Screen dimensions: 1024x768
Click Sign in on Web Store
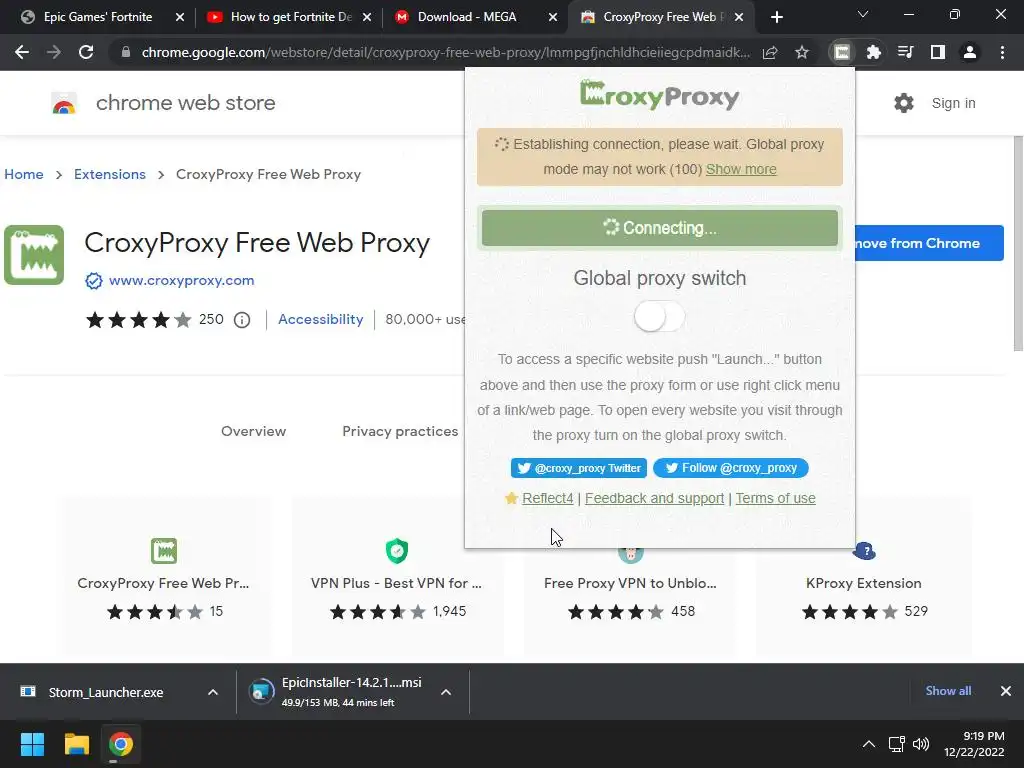pos(953,103)
